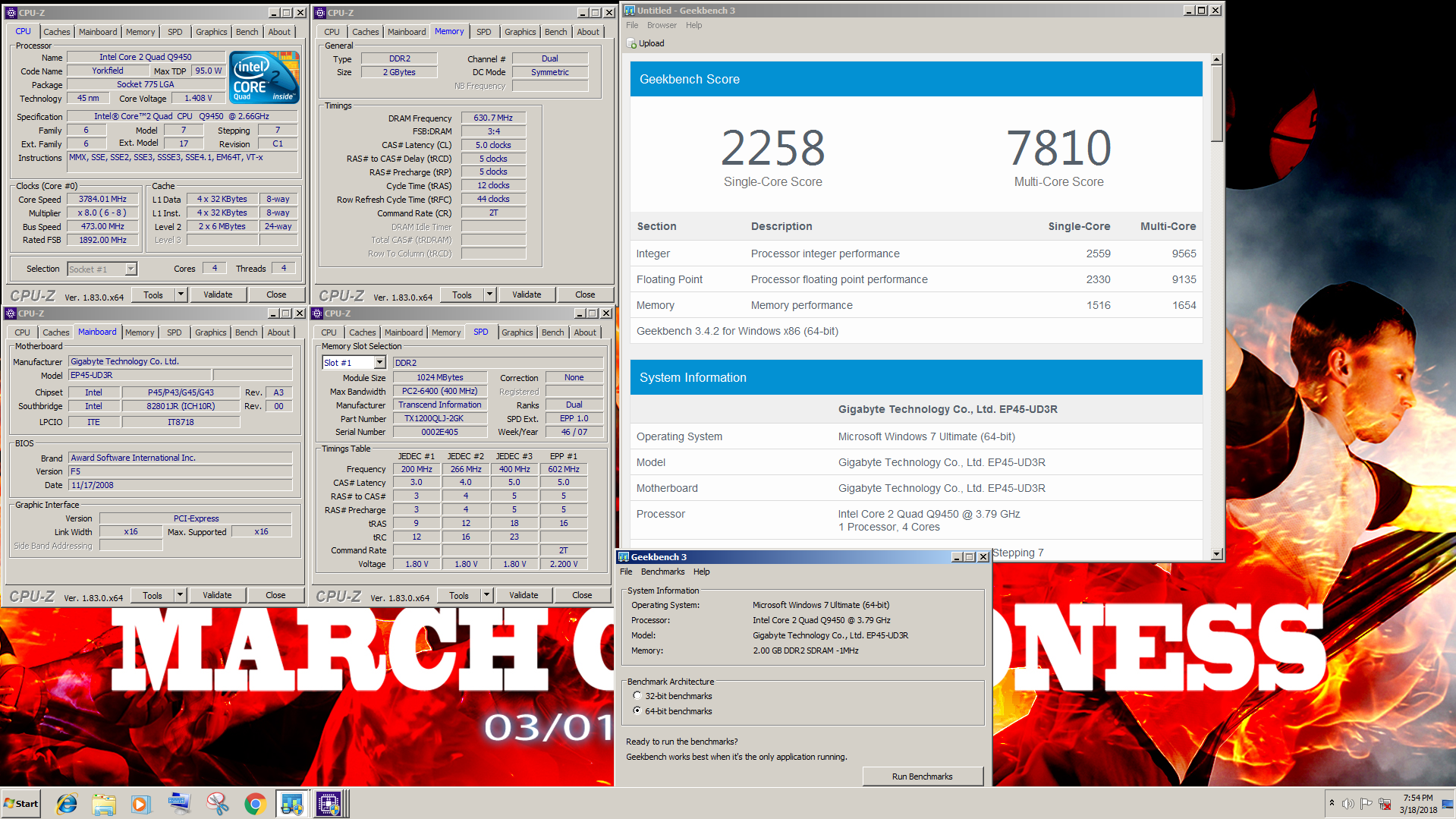Open the Browser menu in Geekbench results window
The width and height of the screenshot is (1456, 819).
(x=662, y=25)
